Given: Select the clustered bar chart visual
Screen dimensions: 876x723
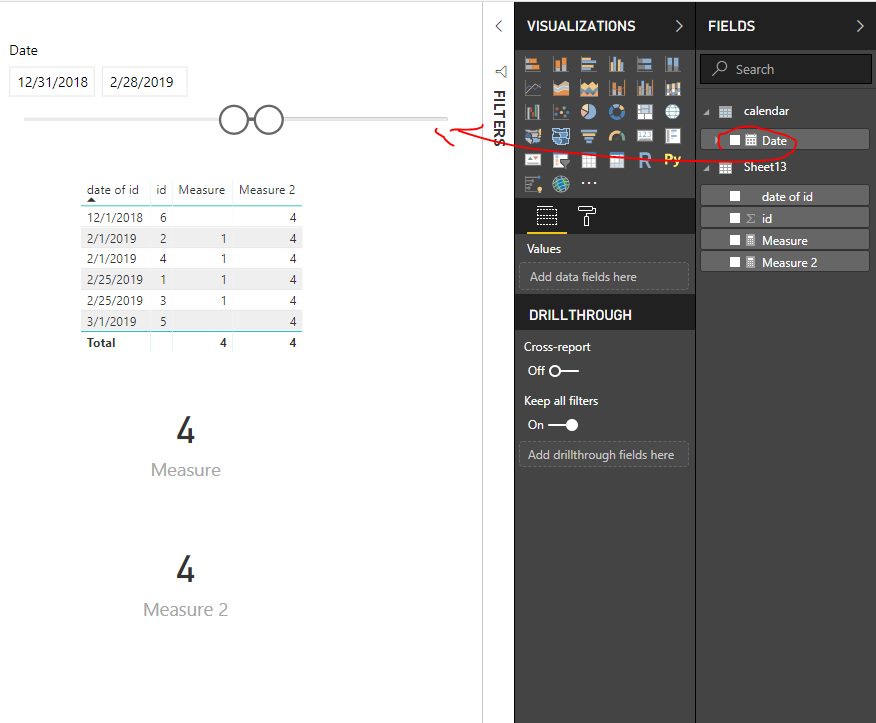Looking at the screenshot, I should pyautogui.click(x=588, y=65).
